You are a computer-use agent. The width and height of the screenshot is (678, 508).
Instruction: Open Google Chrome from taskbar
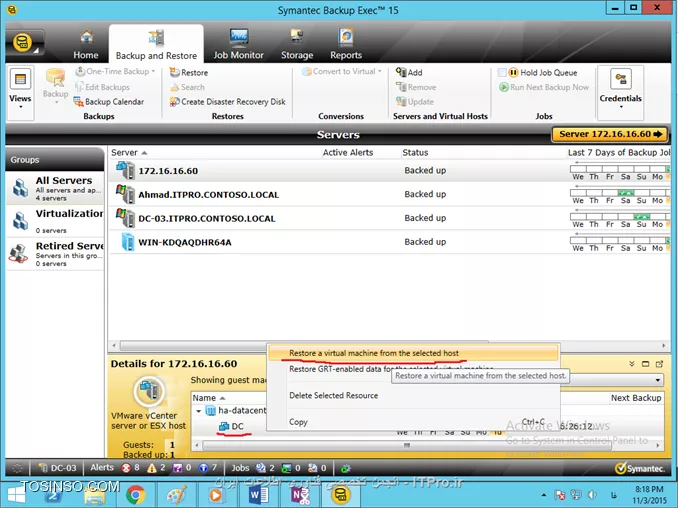pyautogui.click(x=135, y=495)
